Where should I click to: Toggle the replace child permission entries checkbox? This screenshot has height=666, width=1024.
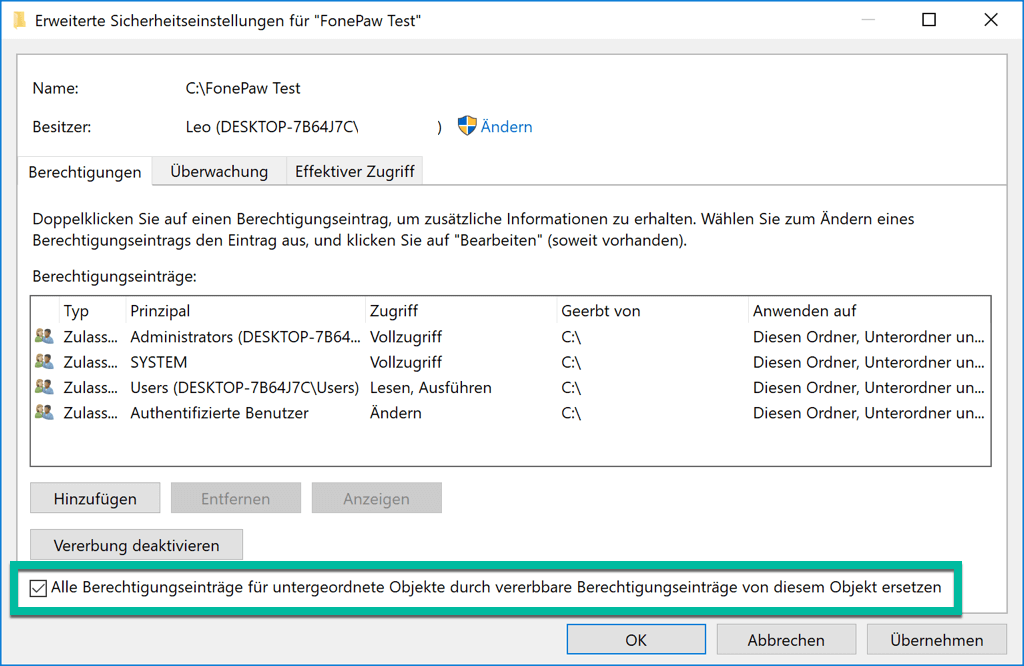(38, 588)
